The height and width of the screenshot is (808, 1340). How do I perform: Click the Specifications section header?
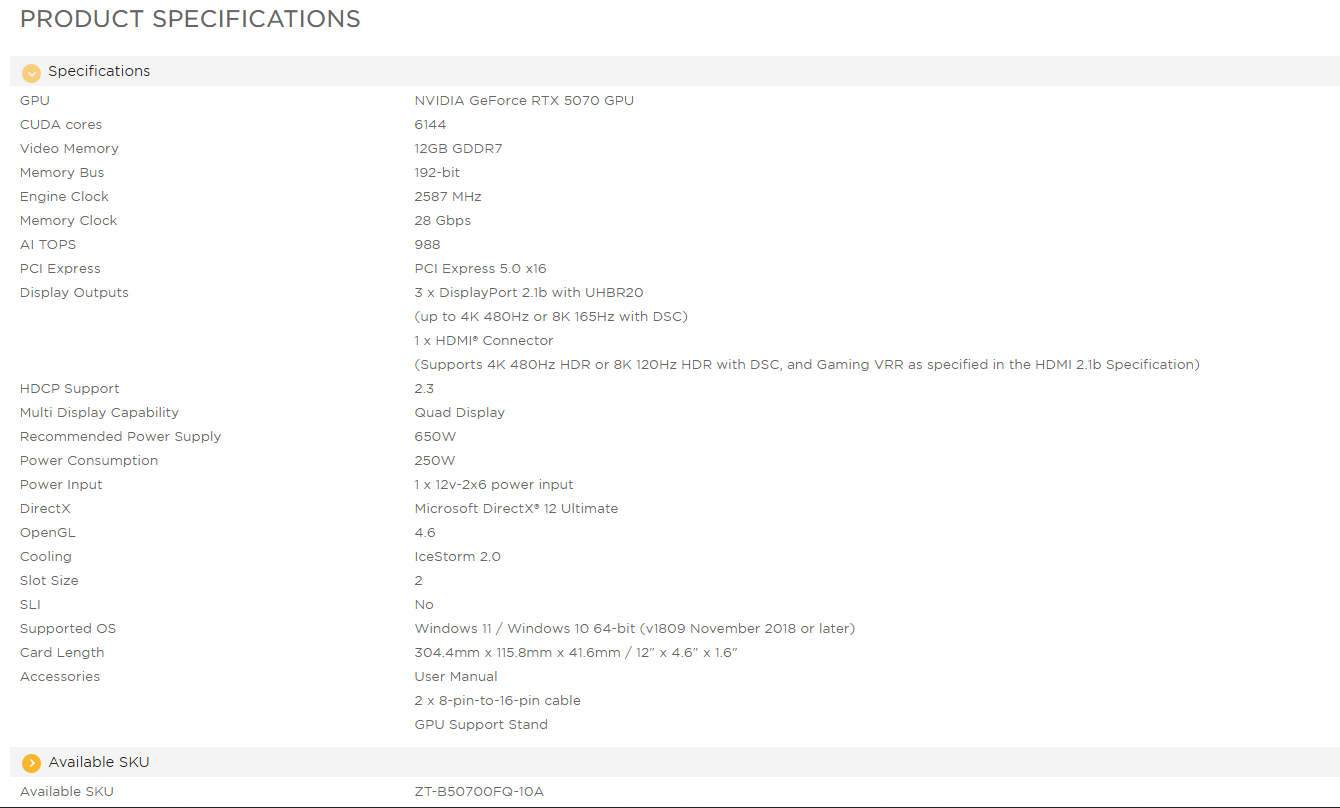675,71
